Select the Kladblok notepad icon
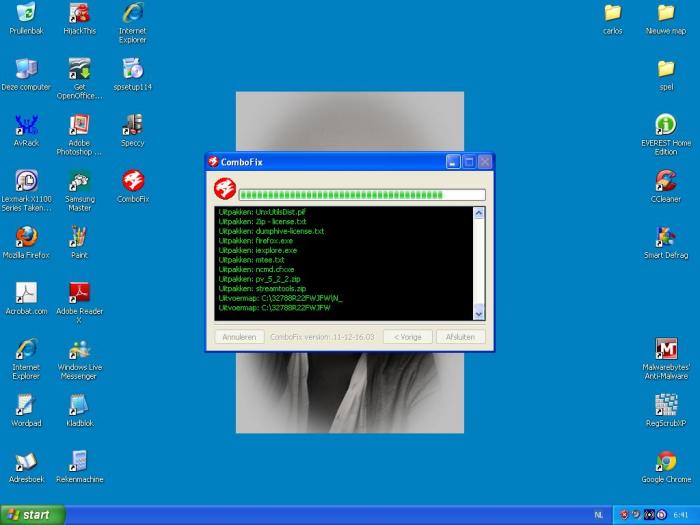The width and height of the screenshot is (700, 525). [x=79, y=411]
